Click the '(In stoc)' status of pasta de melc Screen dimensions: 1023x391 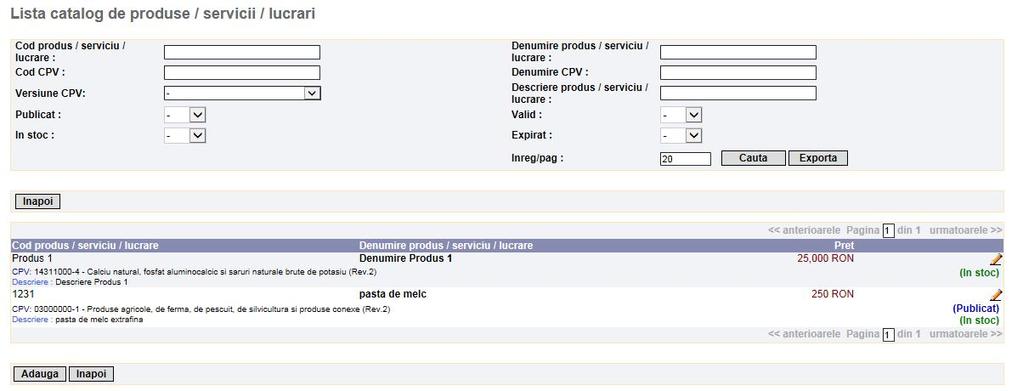click(979, 321)
